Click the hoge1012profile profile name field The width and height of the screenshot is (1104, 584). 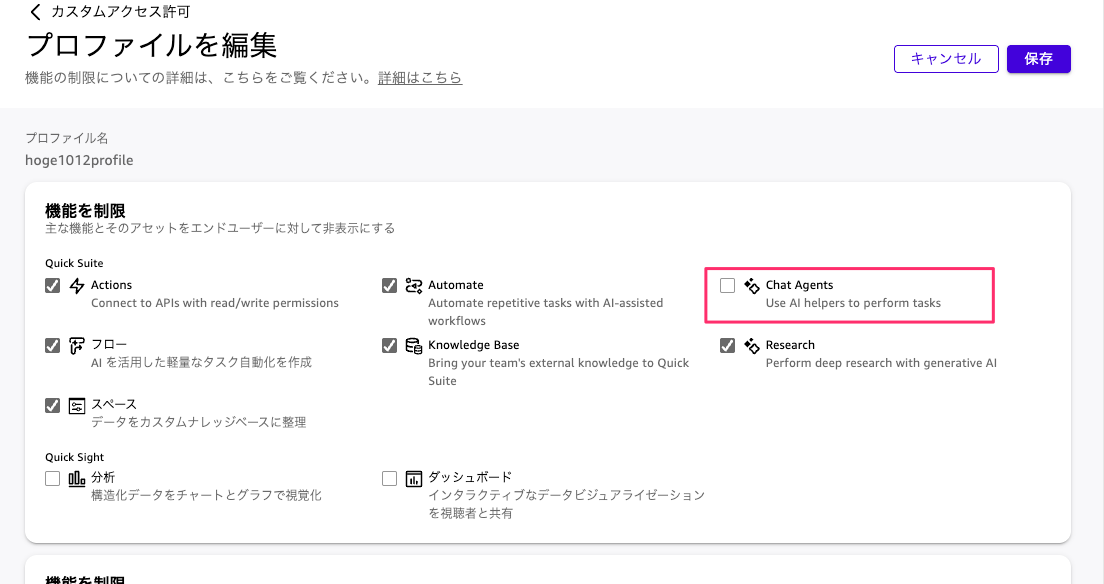tap(79, 160)
